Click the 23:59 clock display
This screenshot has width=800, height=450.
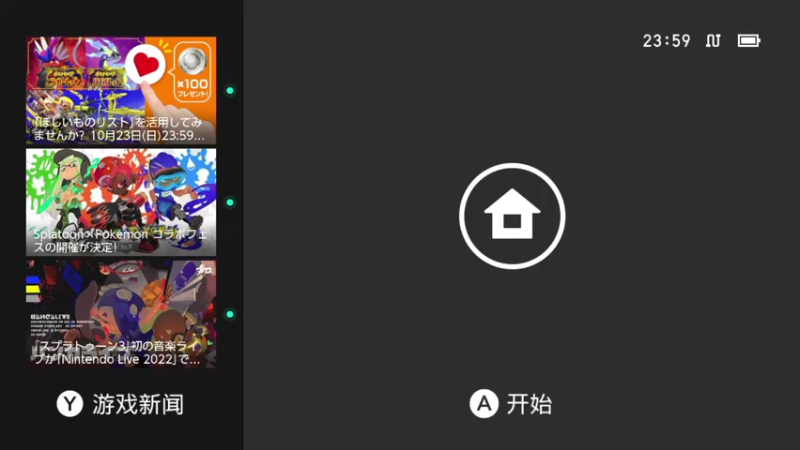point(666,41)
